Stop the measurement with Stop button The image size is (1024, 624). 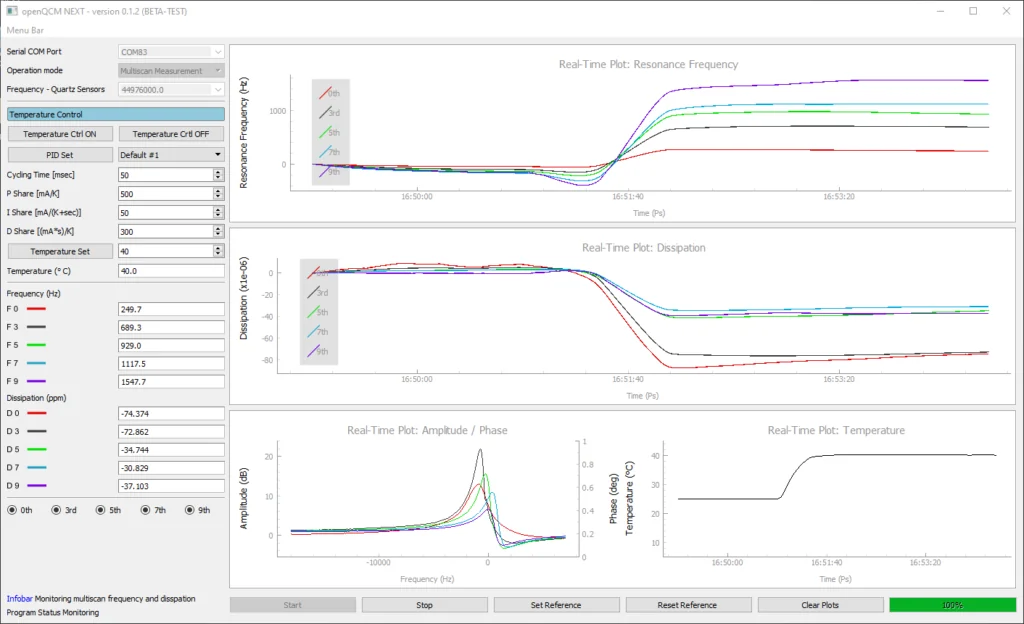pos(424,605)
